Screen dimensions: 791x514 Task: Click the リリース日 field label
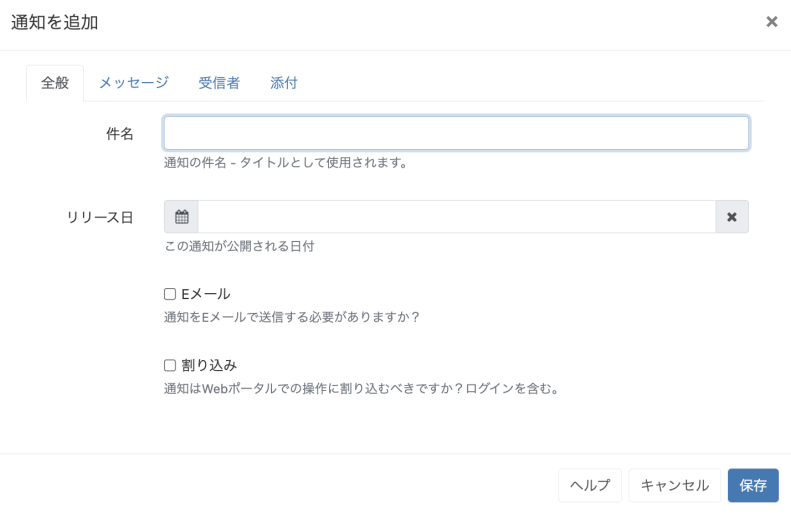coord(100,217)
